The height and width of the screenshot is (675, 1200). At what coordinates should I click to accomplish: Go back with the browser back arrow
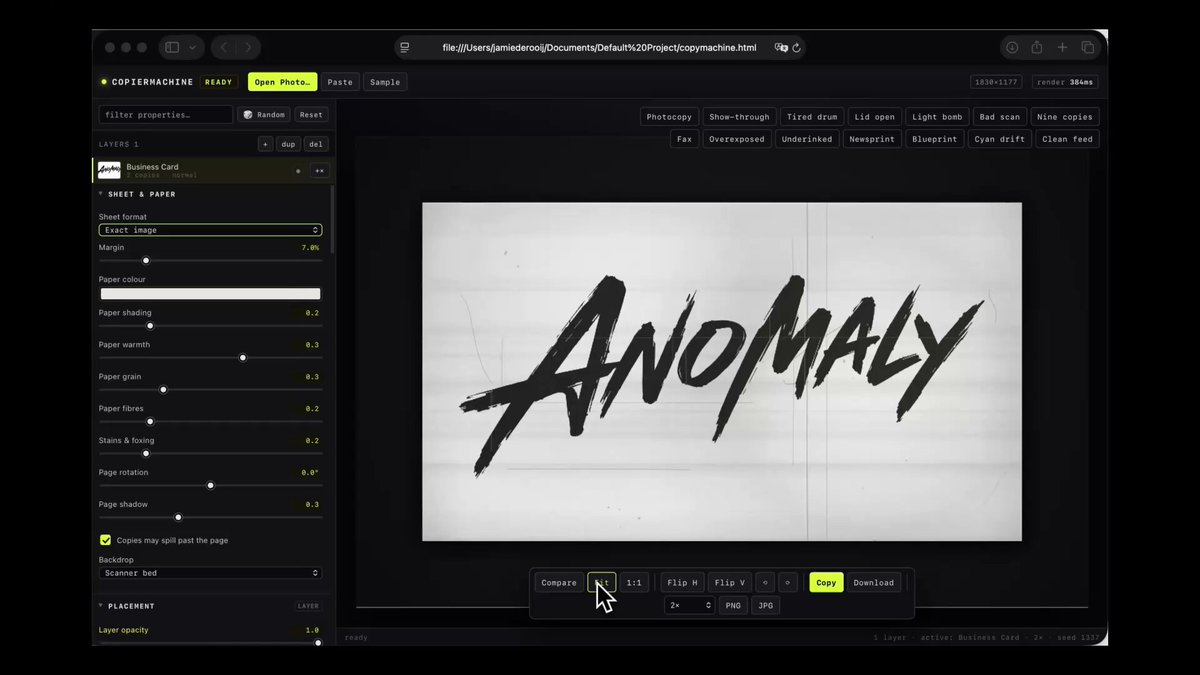tap(224, 47)
